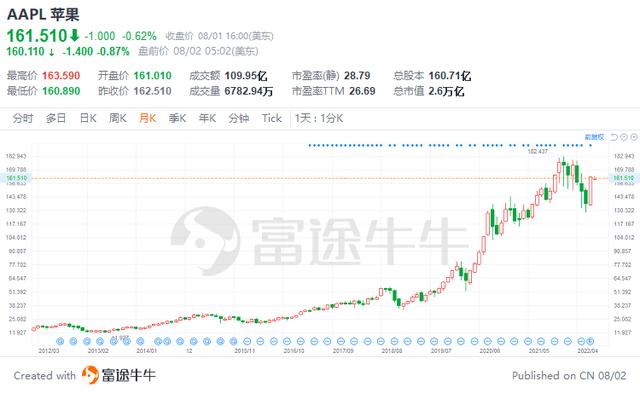Click the 182.437 peak price label on chart
Image resolution: width=640 pixels, height=393 pixels.
click(538, 151)
